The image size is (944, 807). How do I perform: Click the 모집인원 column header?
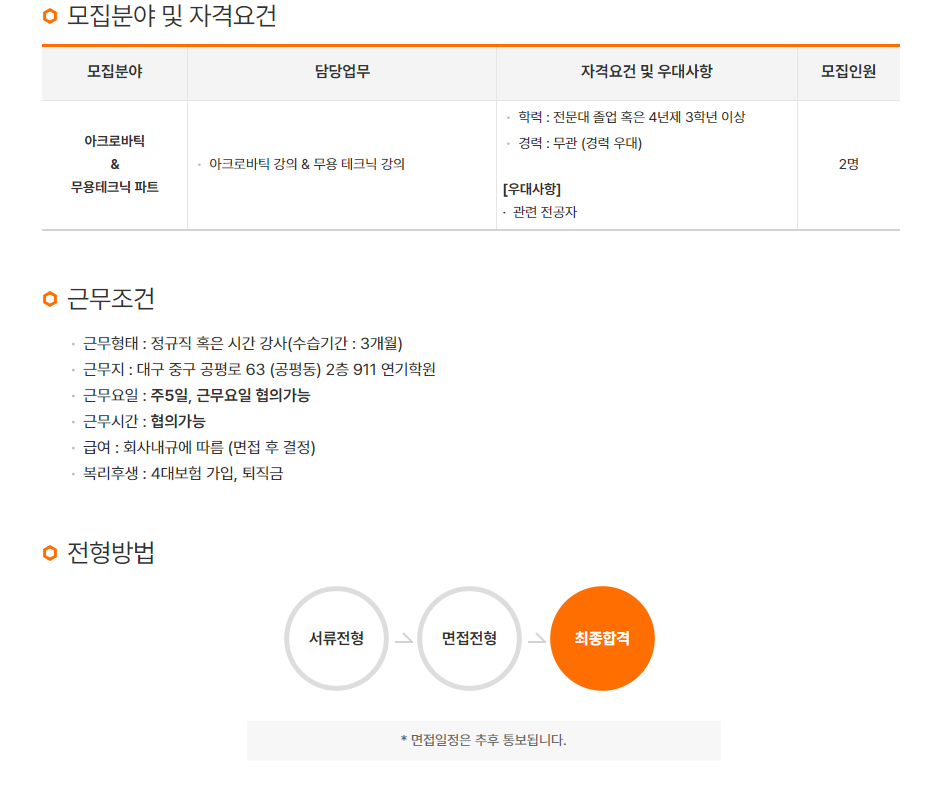pyautogui.click(x=848, y=72)
